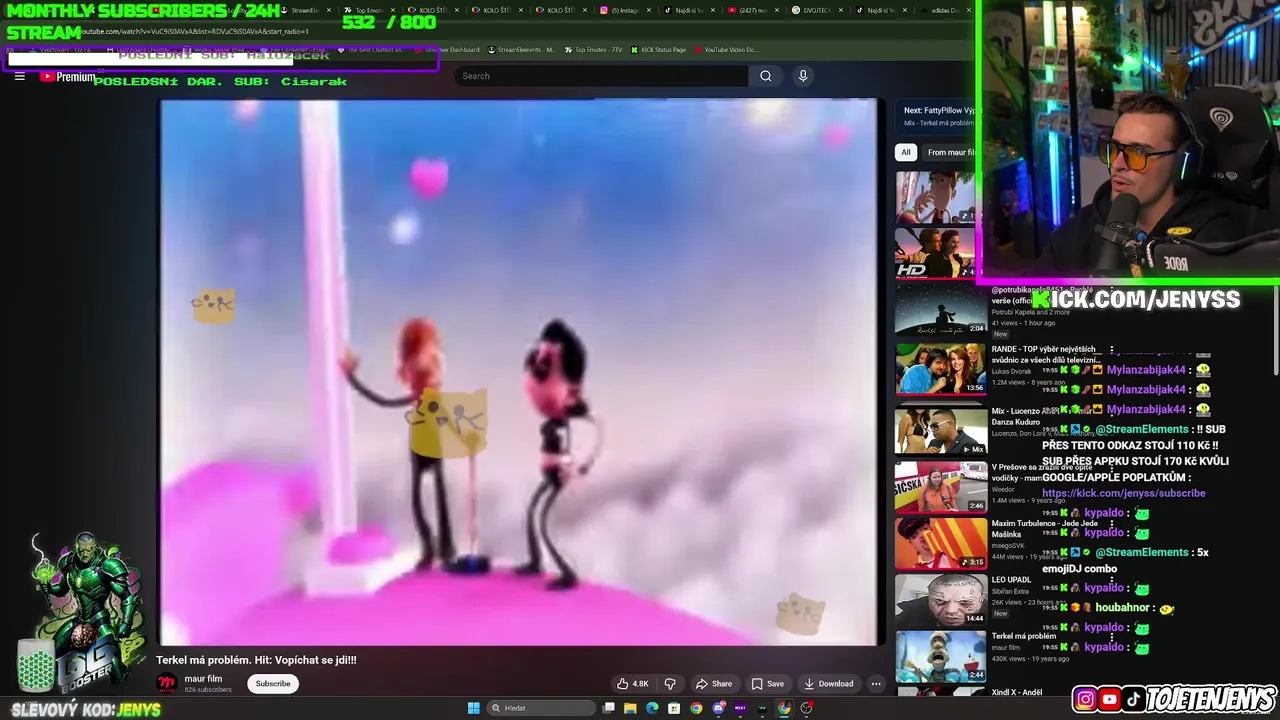1280x720 pixels.
Task: Open the LEO UPADL video thumbnail
Action: coord(940,599)
